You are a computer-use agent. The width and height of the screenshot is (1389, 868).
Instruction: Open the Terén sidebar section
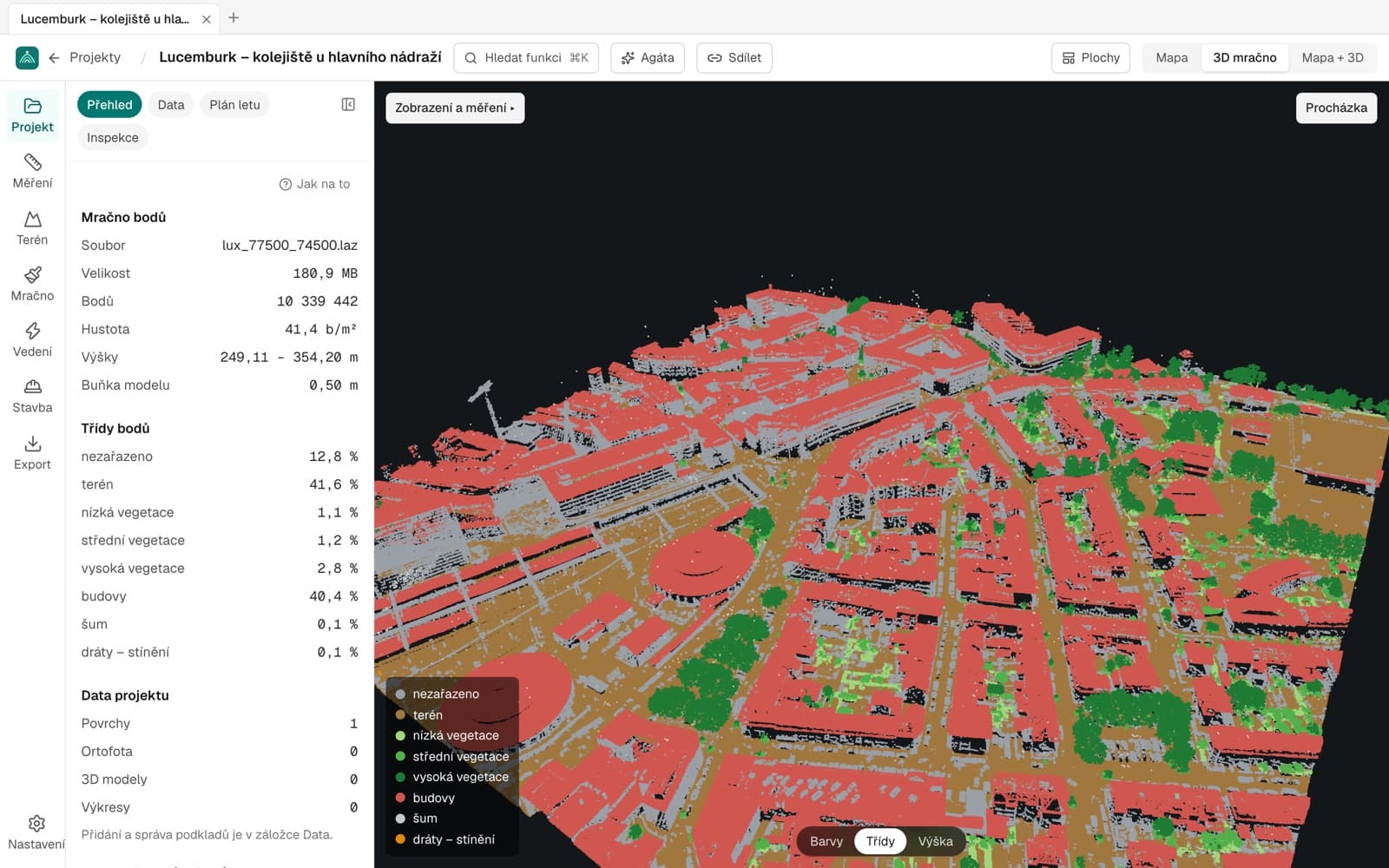click(32, 228)
